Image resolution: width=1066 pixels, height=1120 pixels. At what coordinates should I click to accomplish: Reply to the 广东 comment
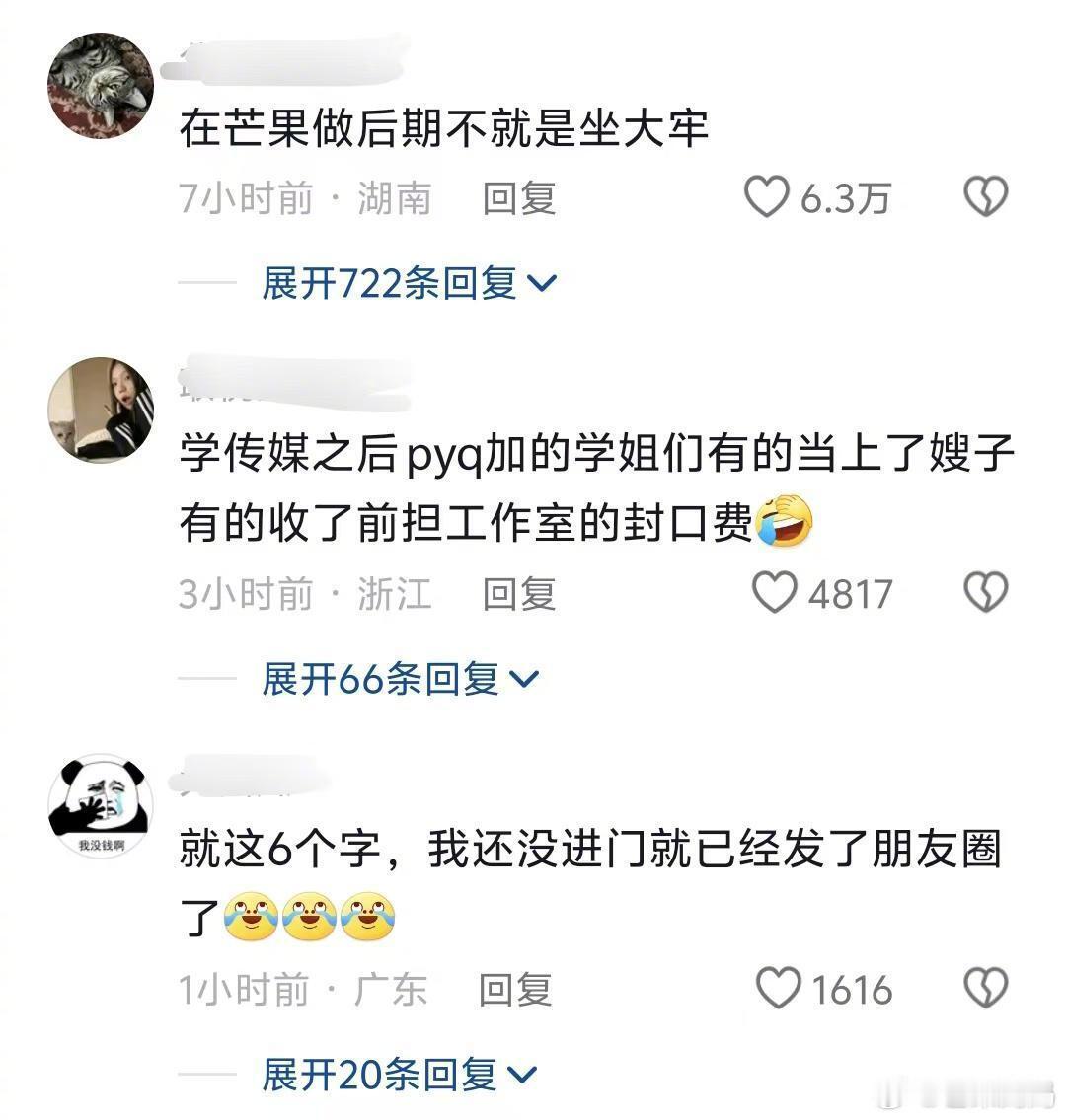tap(515, 990)
